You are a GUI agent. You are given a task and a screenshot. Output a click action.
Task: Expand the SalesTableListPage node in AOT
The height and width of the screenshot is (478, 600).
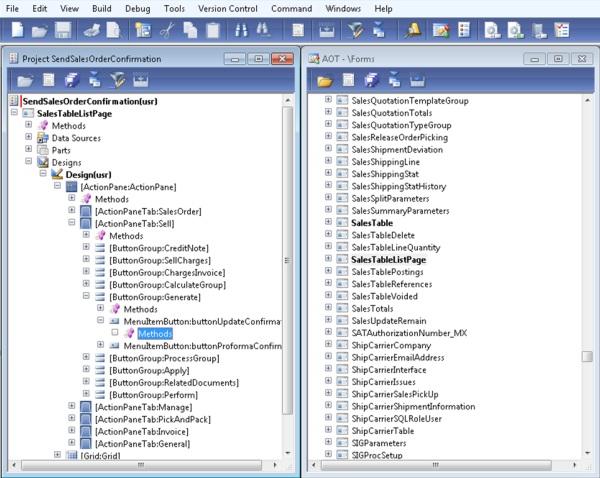pos(329,260)
